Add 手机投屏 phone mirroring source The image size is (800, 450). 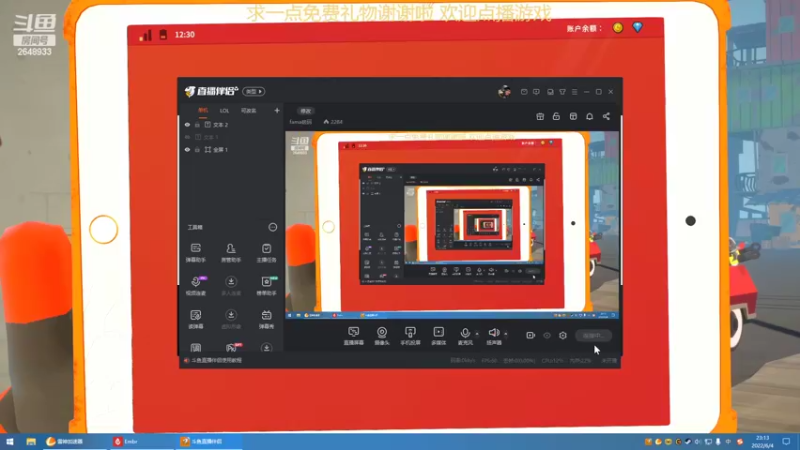point(410,336)
